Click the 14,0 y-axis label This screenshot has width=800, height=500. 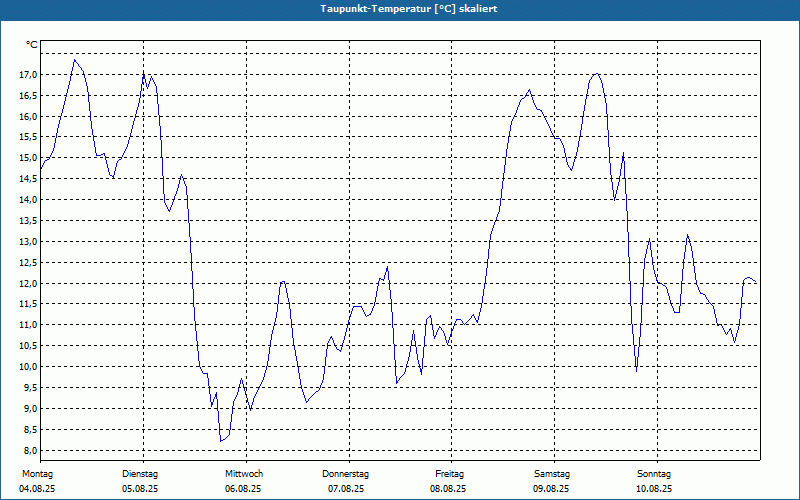(28, 200)
